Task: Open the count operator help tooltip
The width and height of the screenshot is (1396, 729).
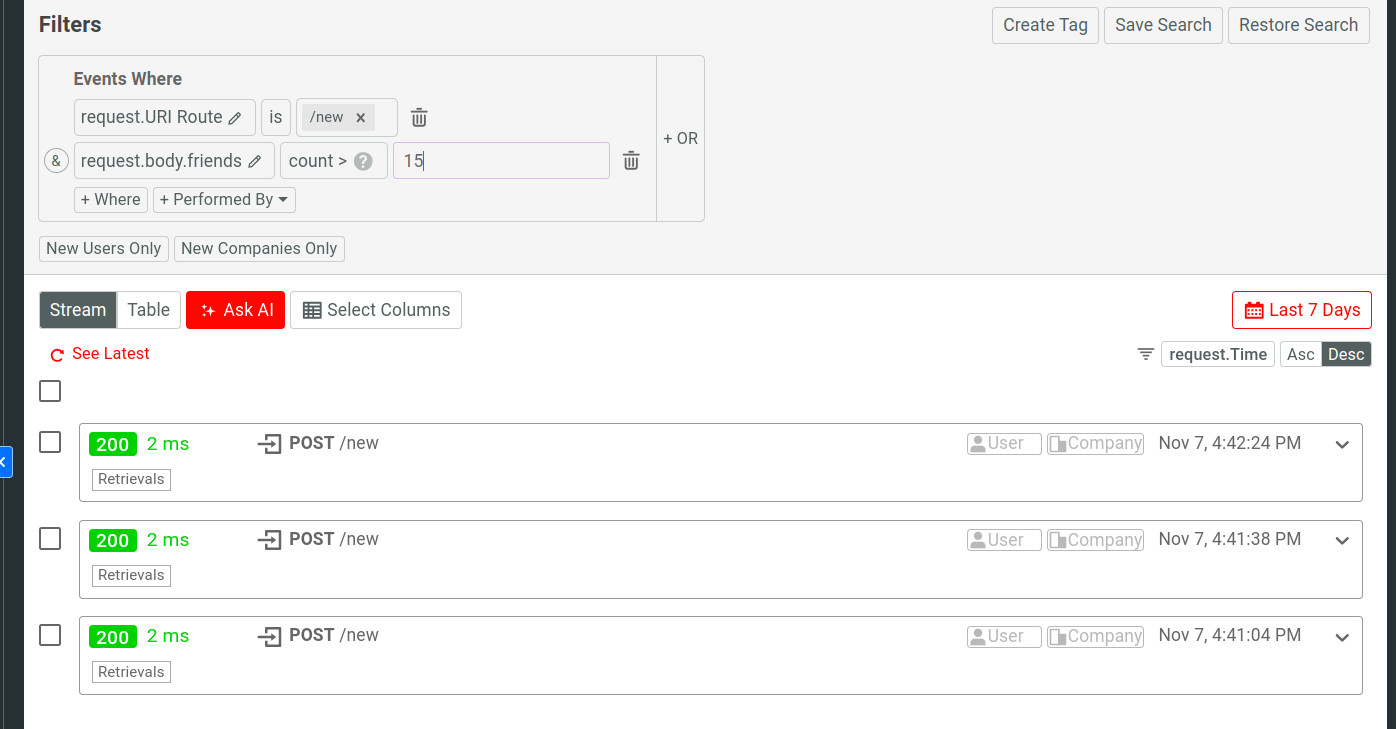Action: point(362,160)
